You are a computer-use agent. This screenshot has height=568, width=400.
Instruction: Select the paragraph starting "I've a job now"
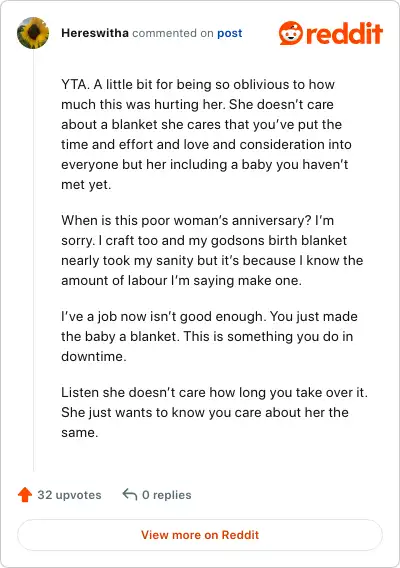point(209,336)
